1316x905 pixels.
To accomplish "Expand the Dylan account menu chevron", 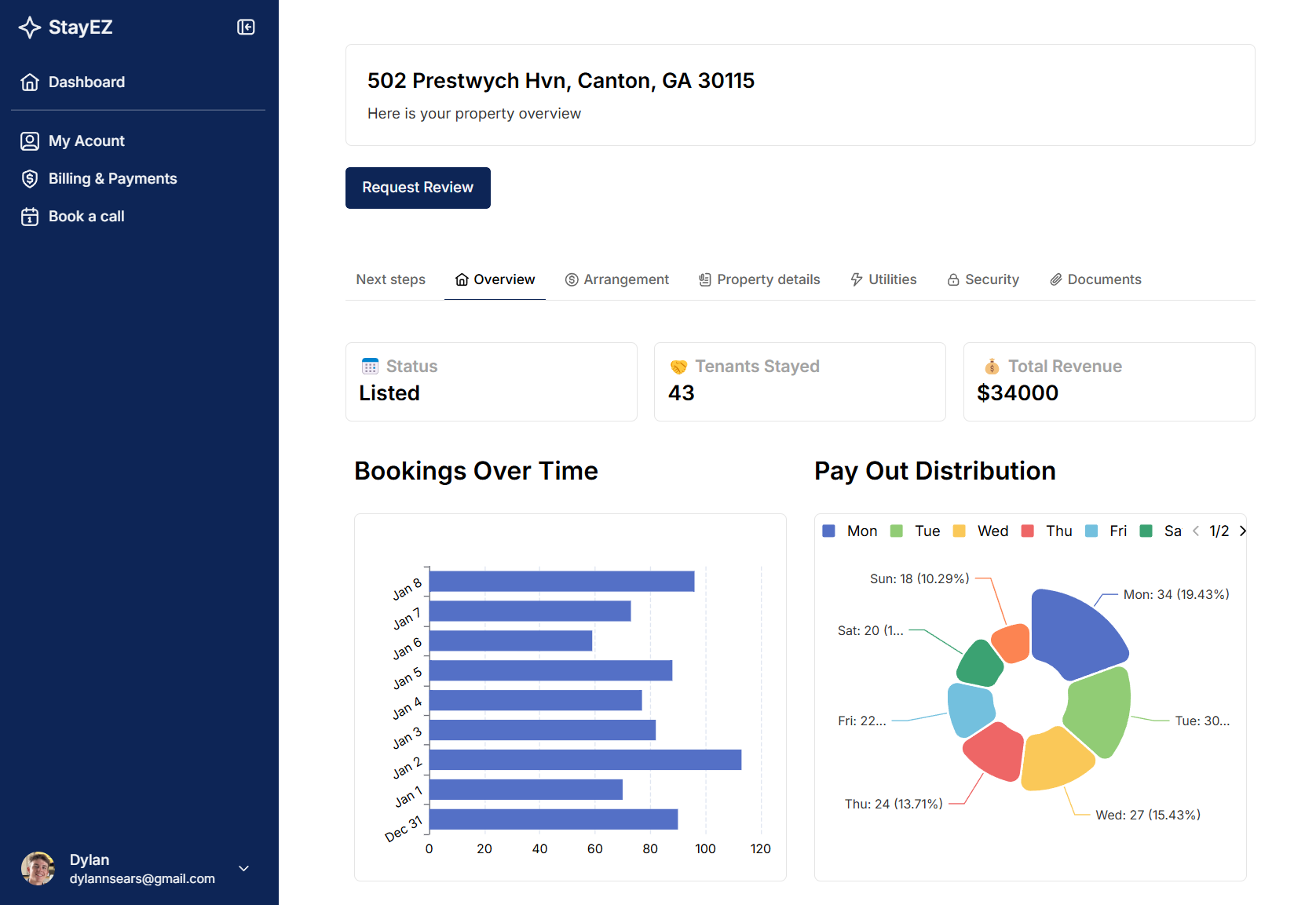I will click(243, 869).
